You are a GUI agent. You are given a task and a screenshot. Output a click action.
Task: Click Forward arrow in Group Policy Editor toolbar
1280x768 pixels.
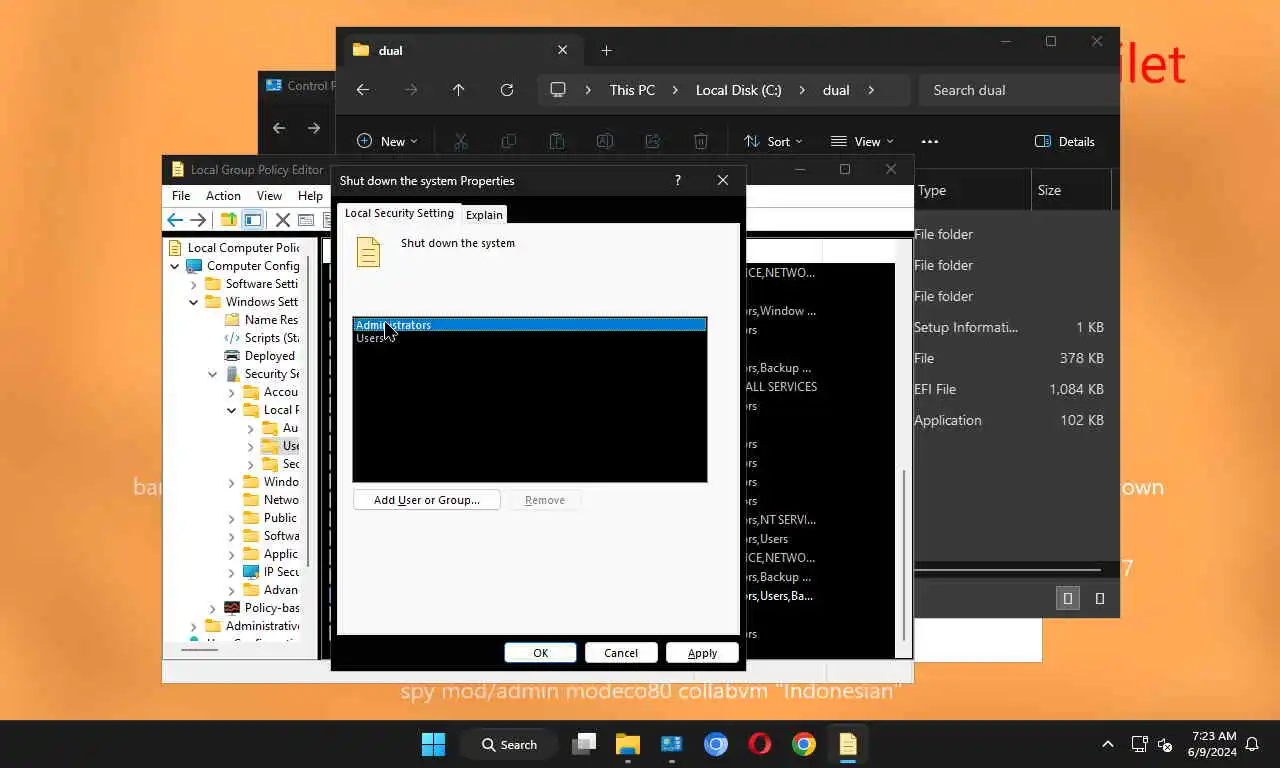(x=198, y=220)
